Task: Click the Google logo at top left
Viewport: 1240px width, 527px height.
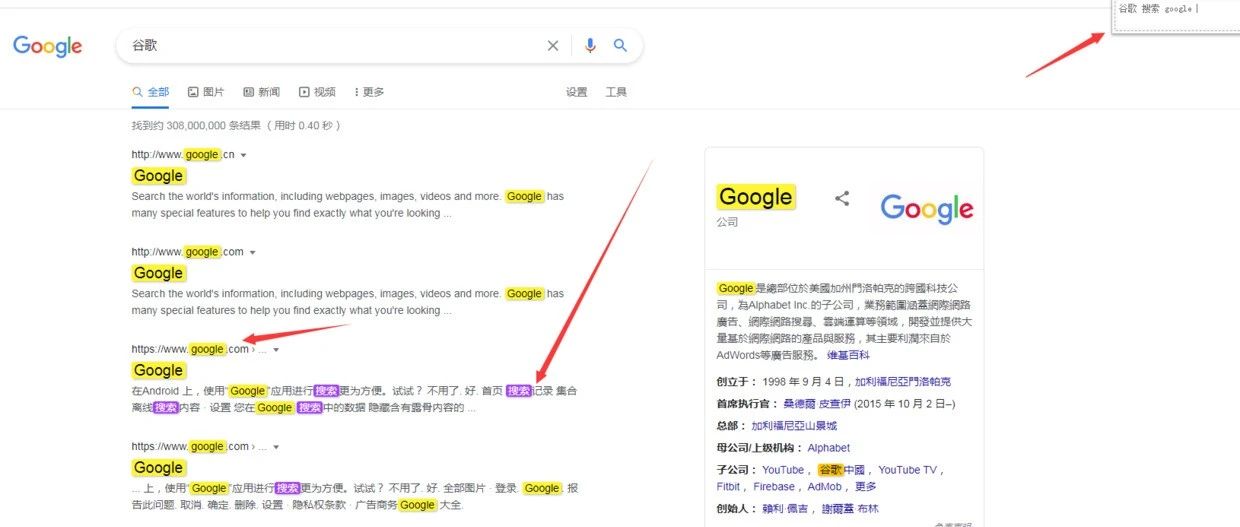Action: coord(47,46)
